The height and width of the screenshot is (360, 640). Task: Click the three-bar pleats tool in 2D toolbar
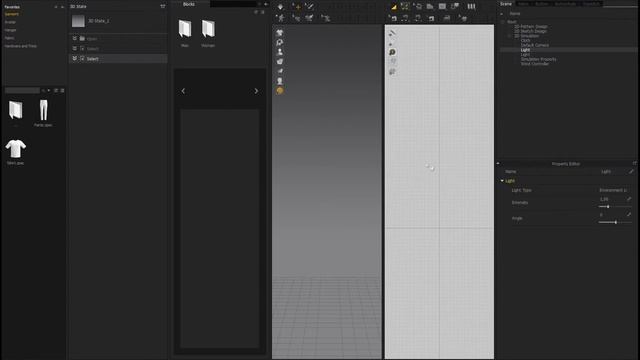pyautogui.click(x=471, y=7)
